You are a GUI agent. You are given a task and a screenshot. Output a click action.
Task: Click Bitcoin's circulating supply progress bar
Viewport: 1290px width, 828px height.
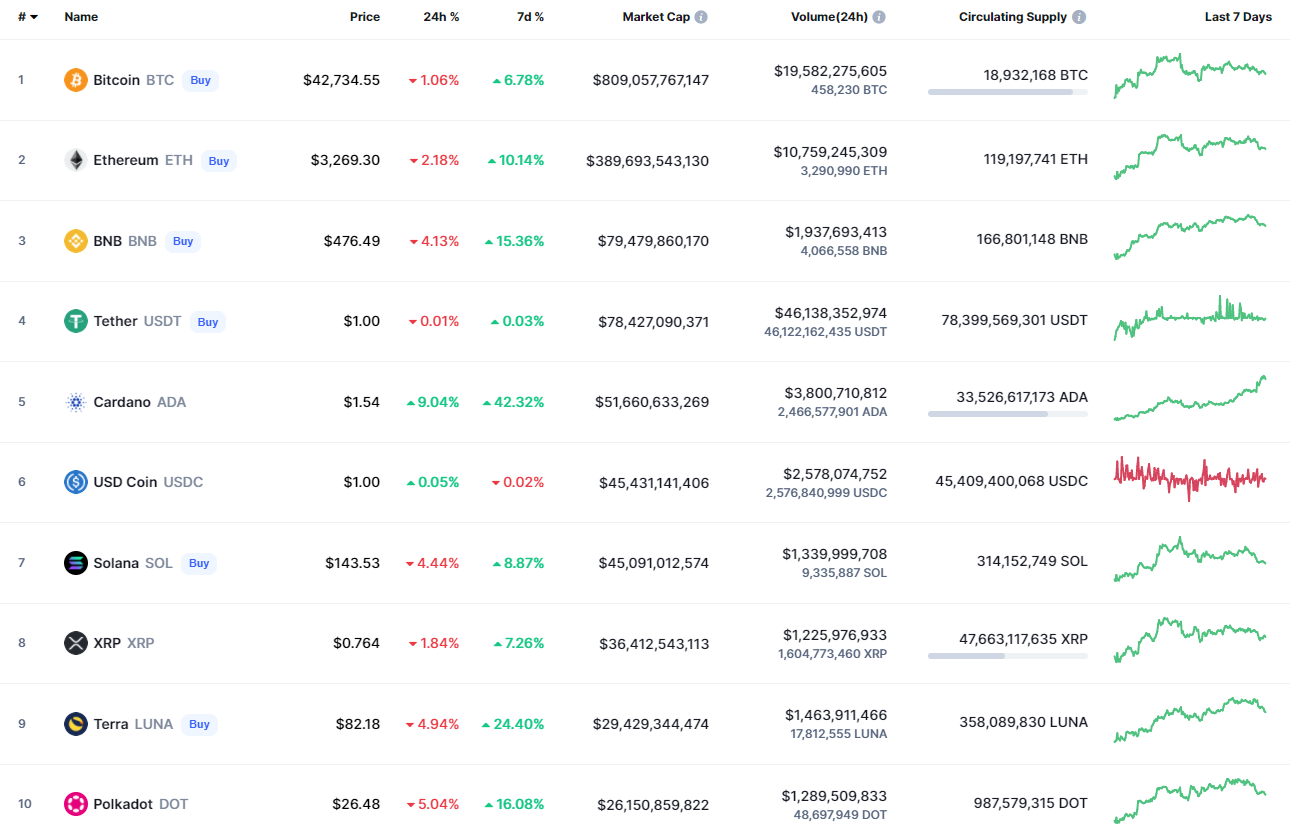(1007, 92)
